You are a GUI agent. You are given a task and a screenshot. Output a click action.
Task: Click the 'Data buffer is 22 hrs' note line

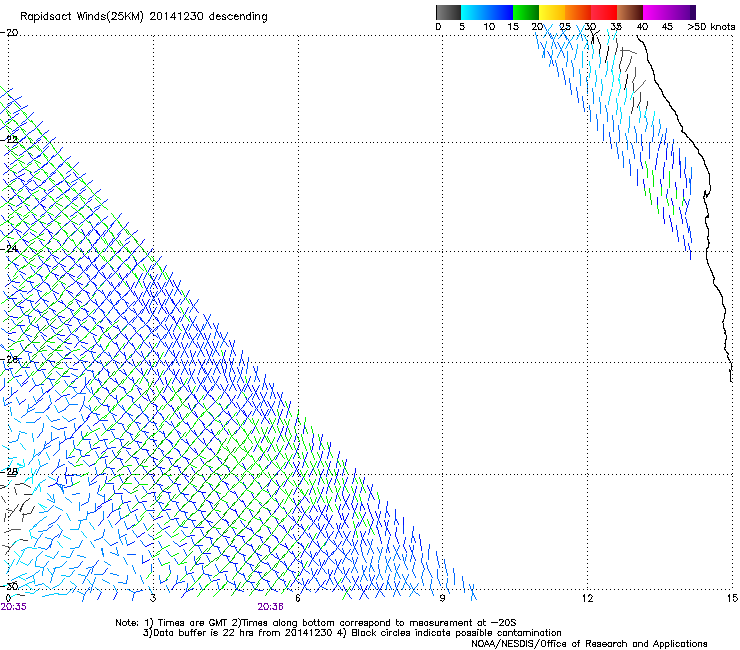pos(352,633)
